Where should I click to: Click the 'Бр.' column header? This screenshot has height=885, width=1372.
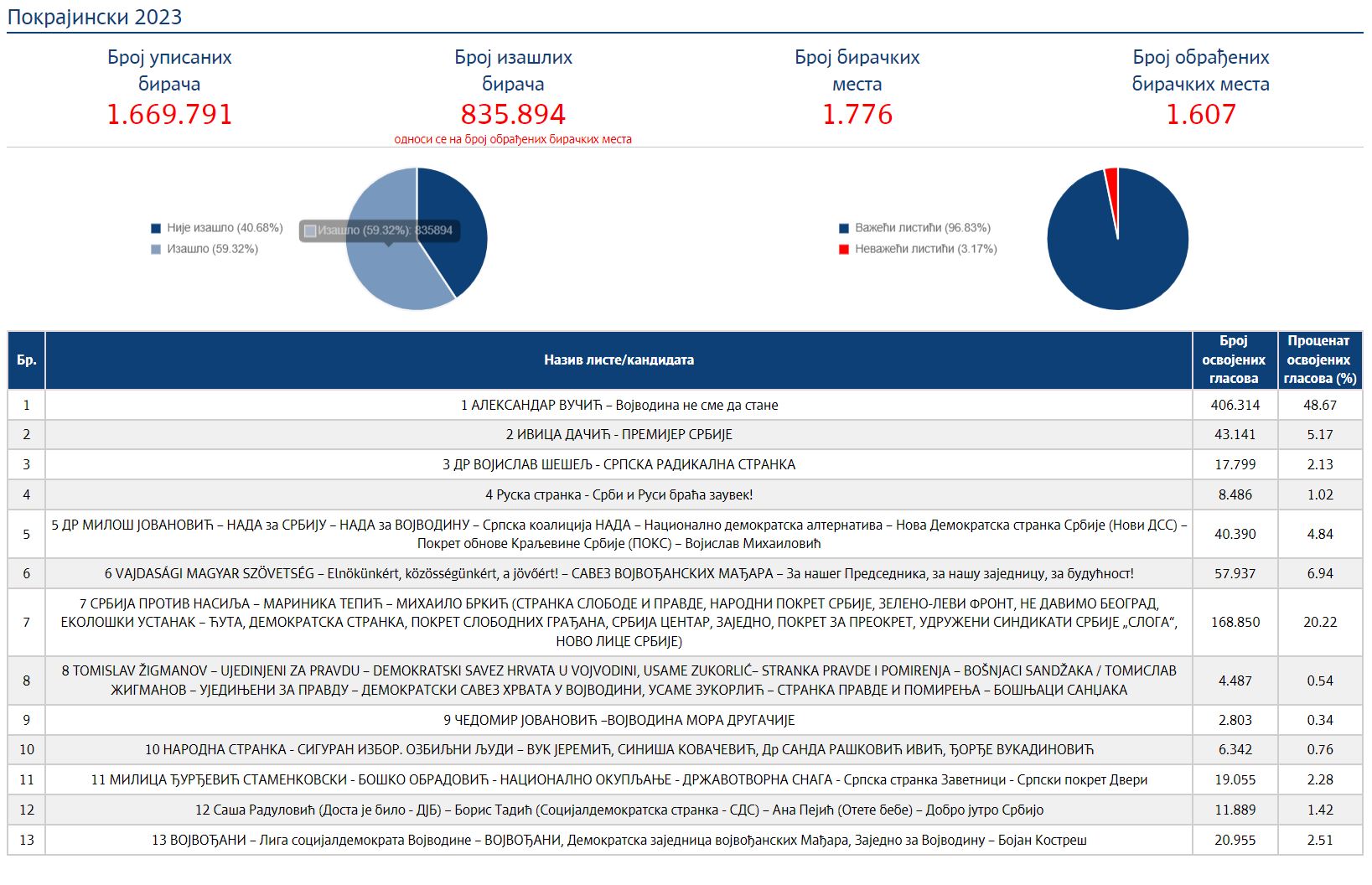tap(26, 360)
